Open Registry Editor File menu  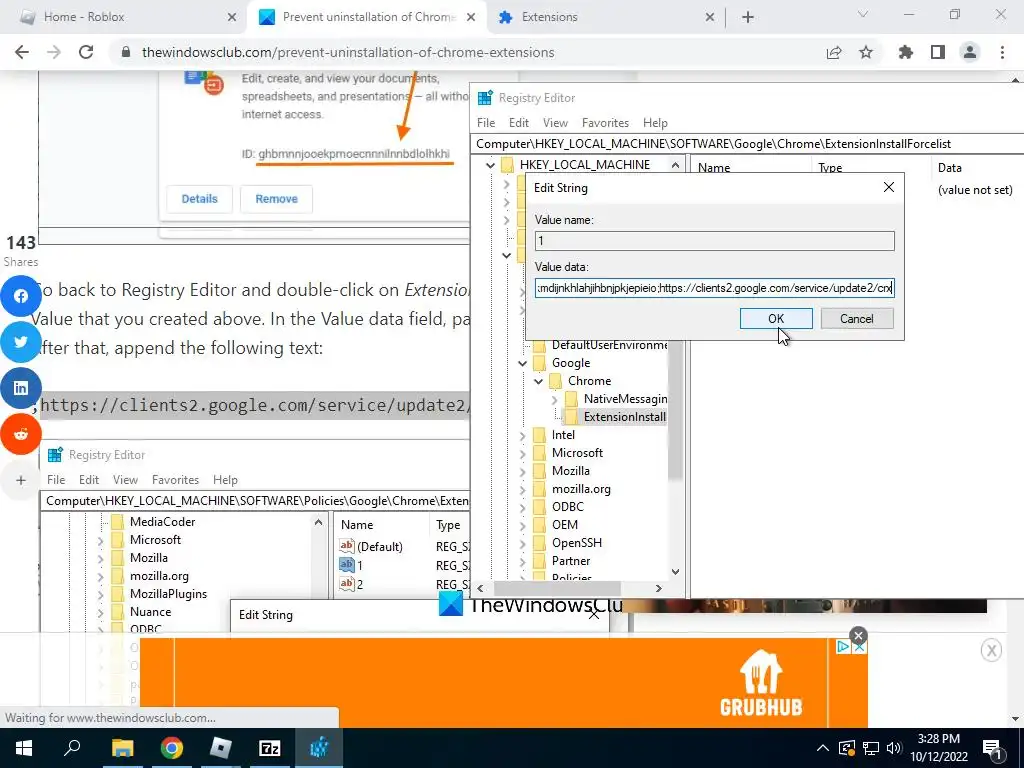(x=486, y=123)
